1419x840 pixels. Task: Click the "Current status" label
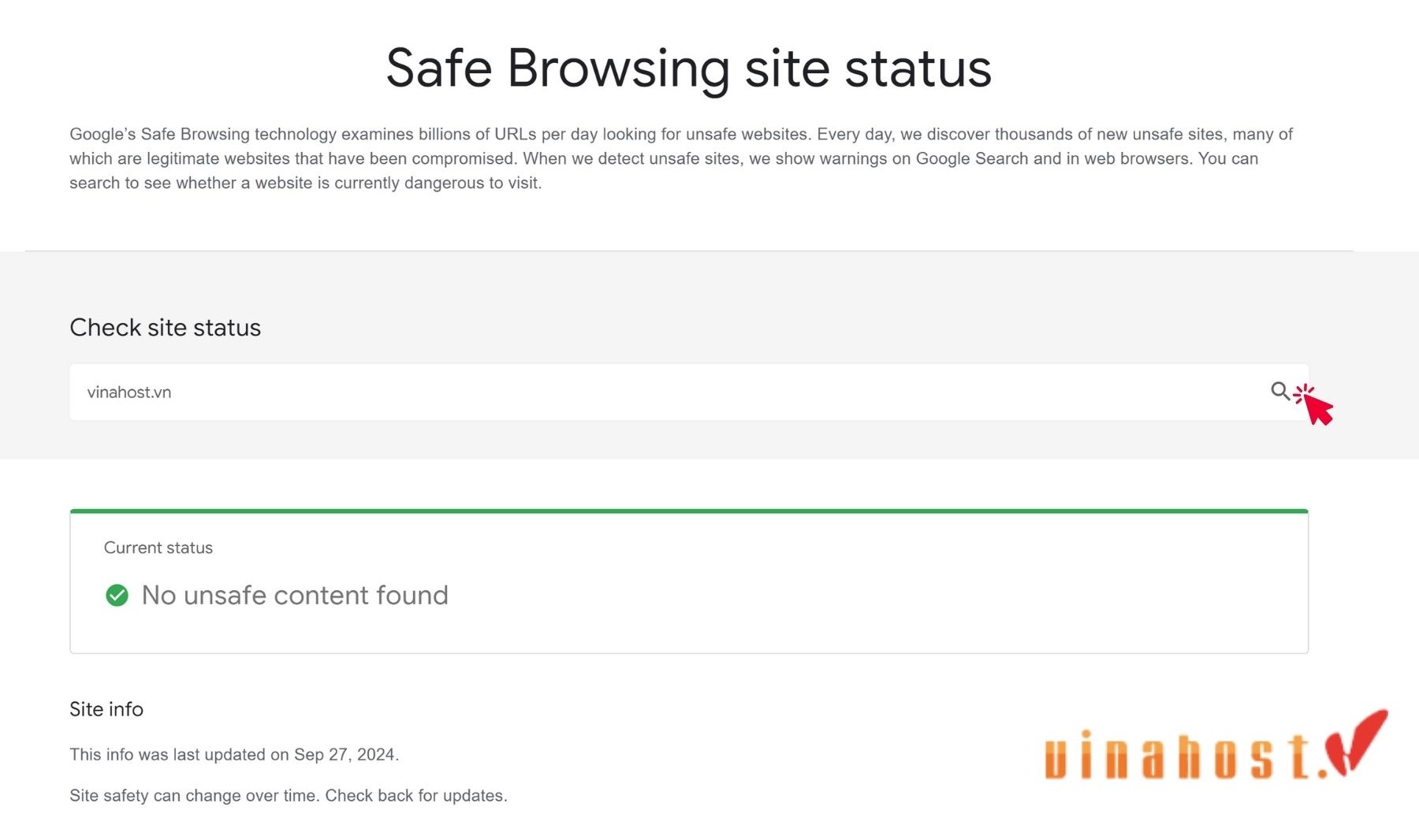[158, 548]
